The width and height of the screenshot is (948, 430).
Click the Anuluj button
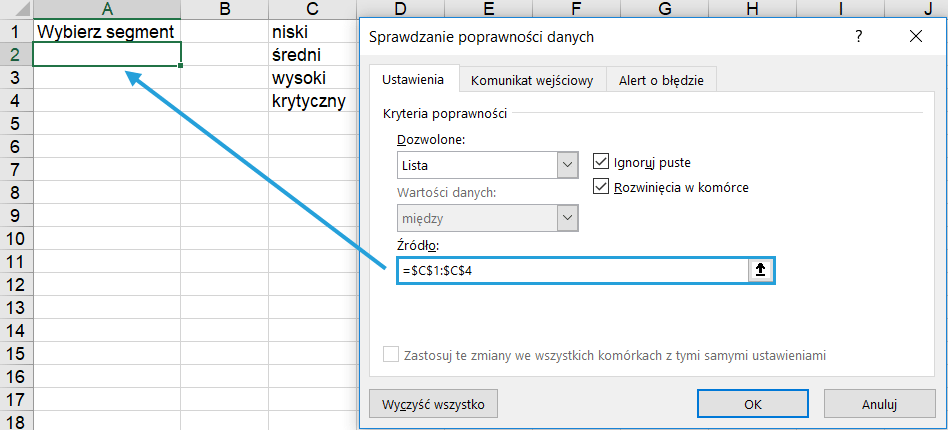coord(878,404)
